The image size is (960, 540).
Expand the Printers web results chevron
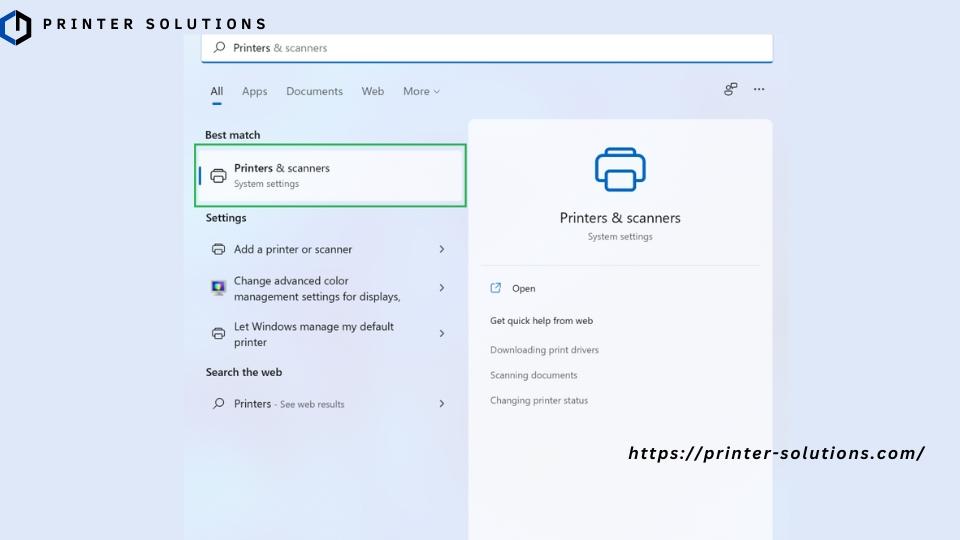[x=441, y=403]
